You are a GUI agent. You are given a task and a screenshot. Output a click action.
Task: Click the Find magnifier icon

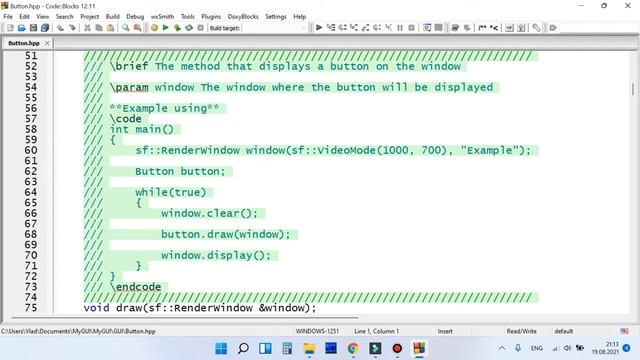126,28
